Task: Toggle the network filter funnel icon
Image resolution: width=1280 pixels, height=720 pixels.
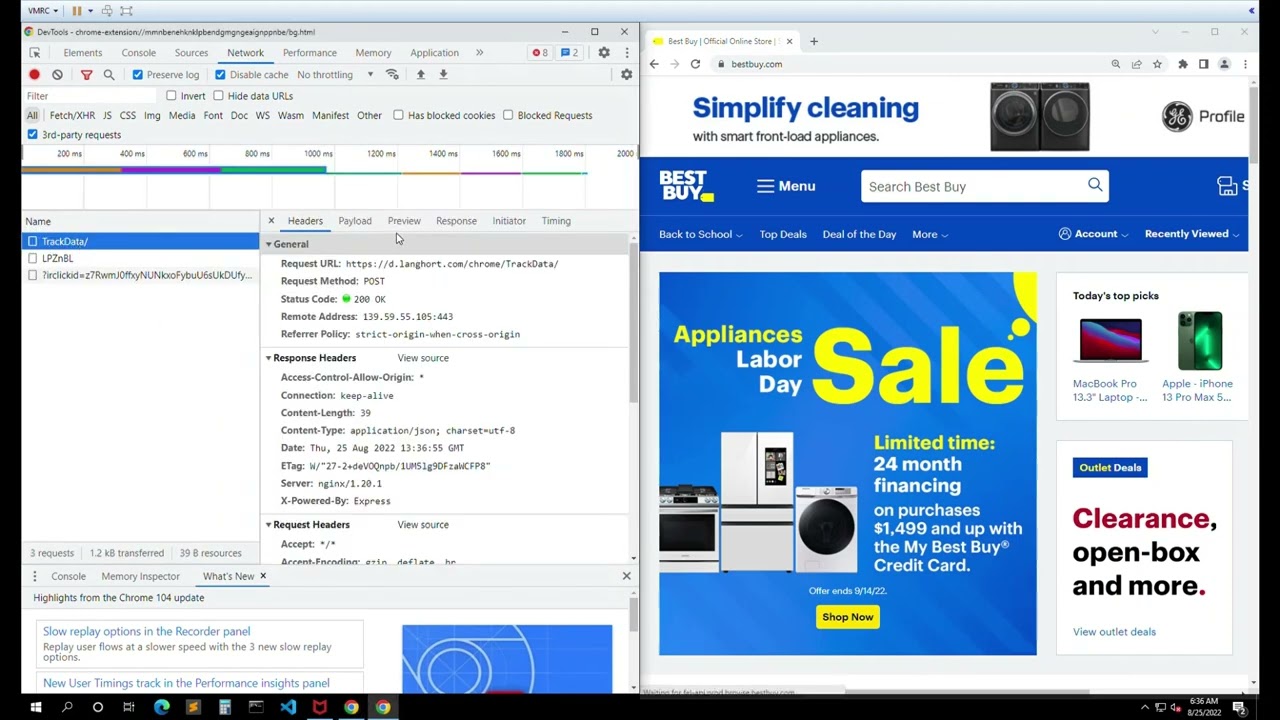Action: point(86,75)
